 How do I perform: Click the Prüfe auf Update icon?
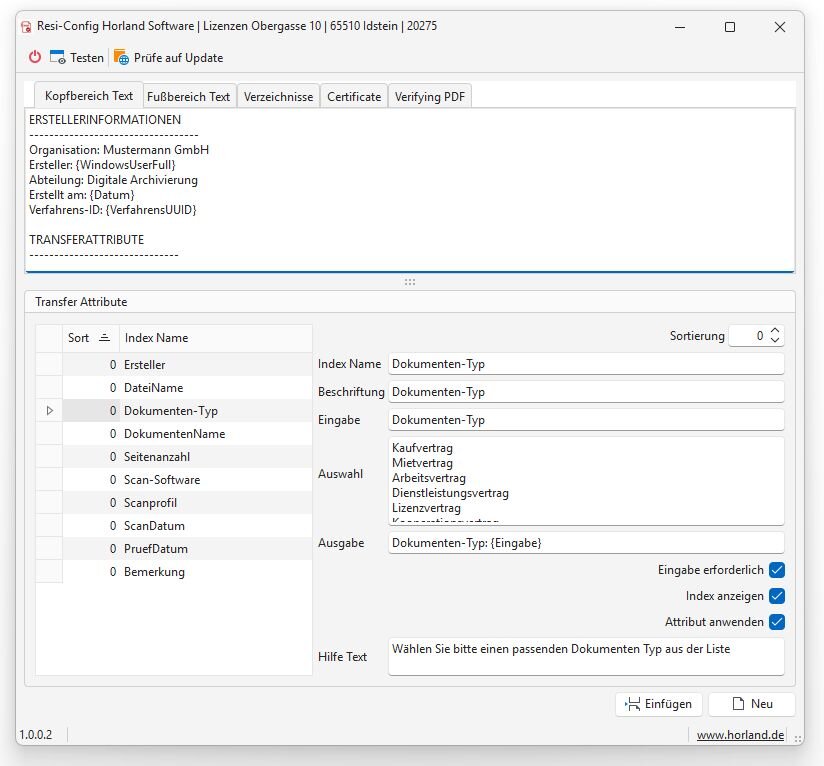[121, 58]
